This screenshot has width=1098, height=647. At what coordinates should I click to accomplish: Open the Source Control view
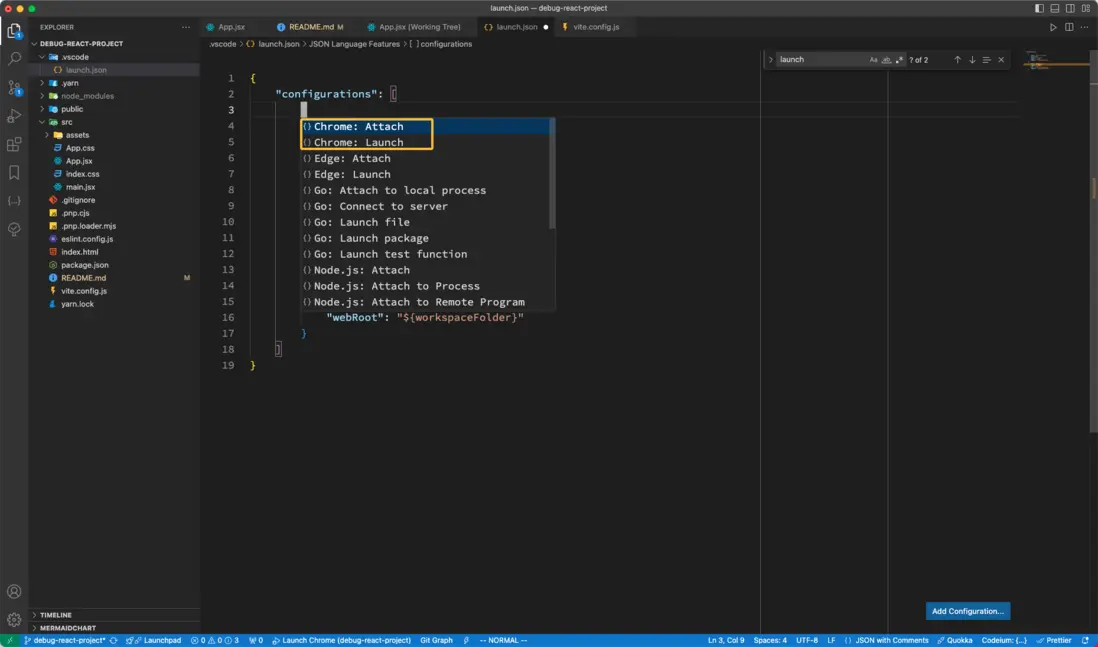click(14, 88)
